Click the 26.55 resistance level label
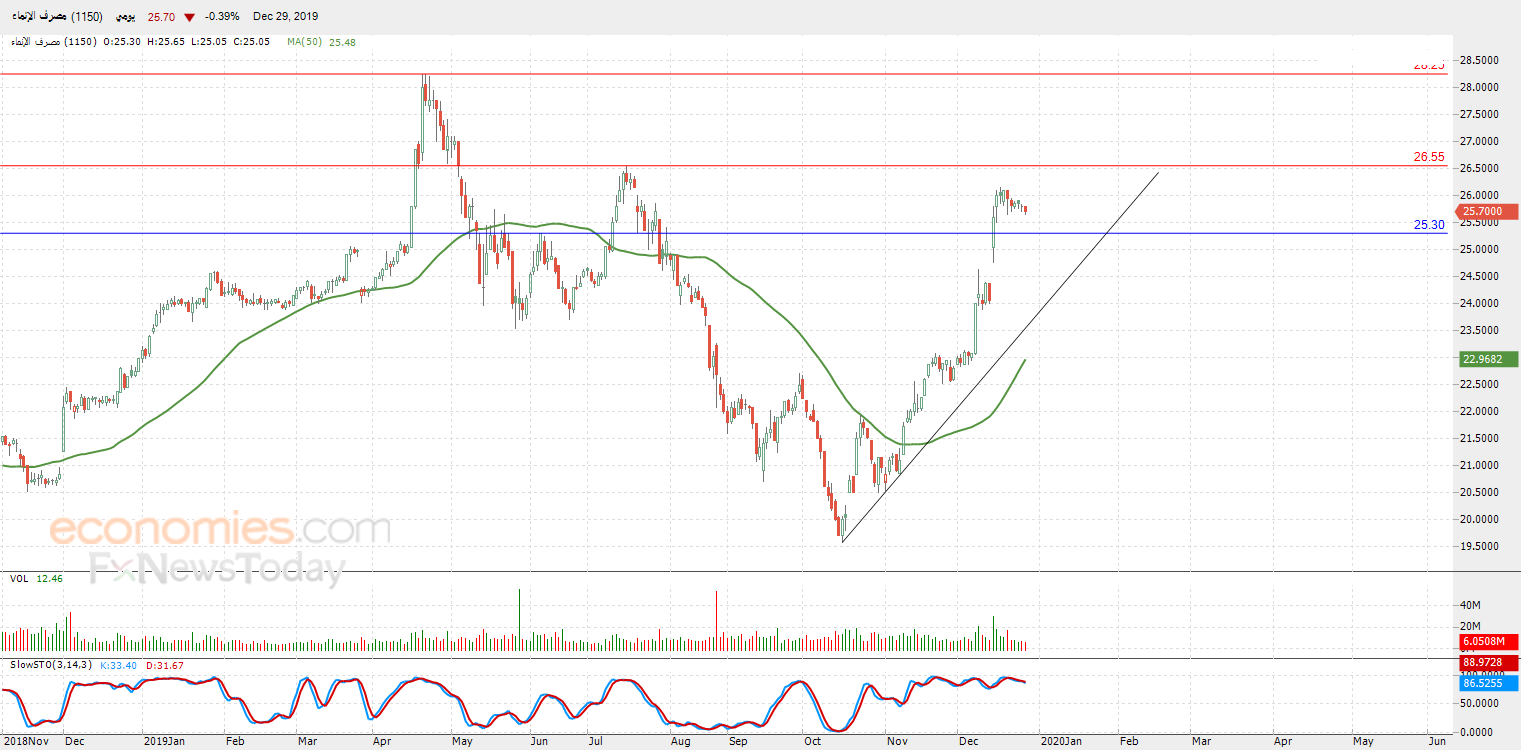1521x750 pixels. 1428,157
